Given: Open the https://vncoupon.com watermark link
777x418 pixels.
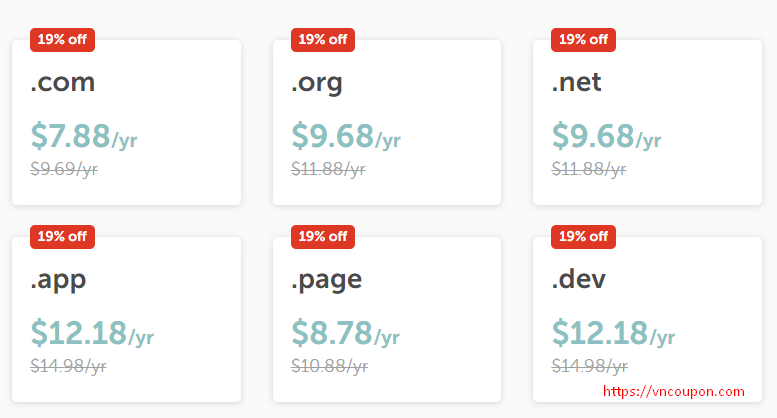Looking at the screenshot, I should click(x=674, y=391).
